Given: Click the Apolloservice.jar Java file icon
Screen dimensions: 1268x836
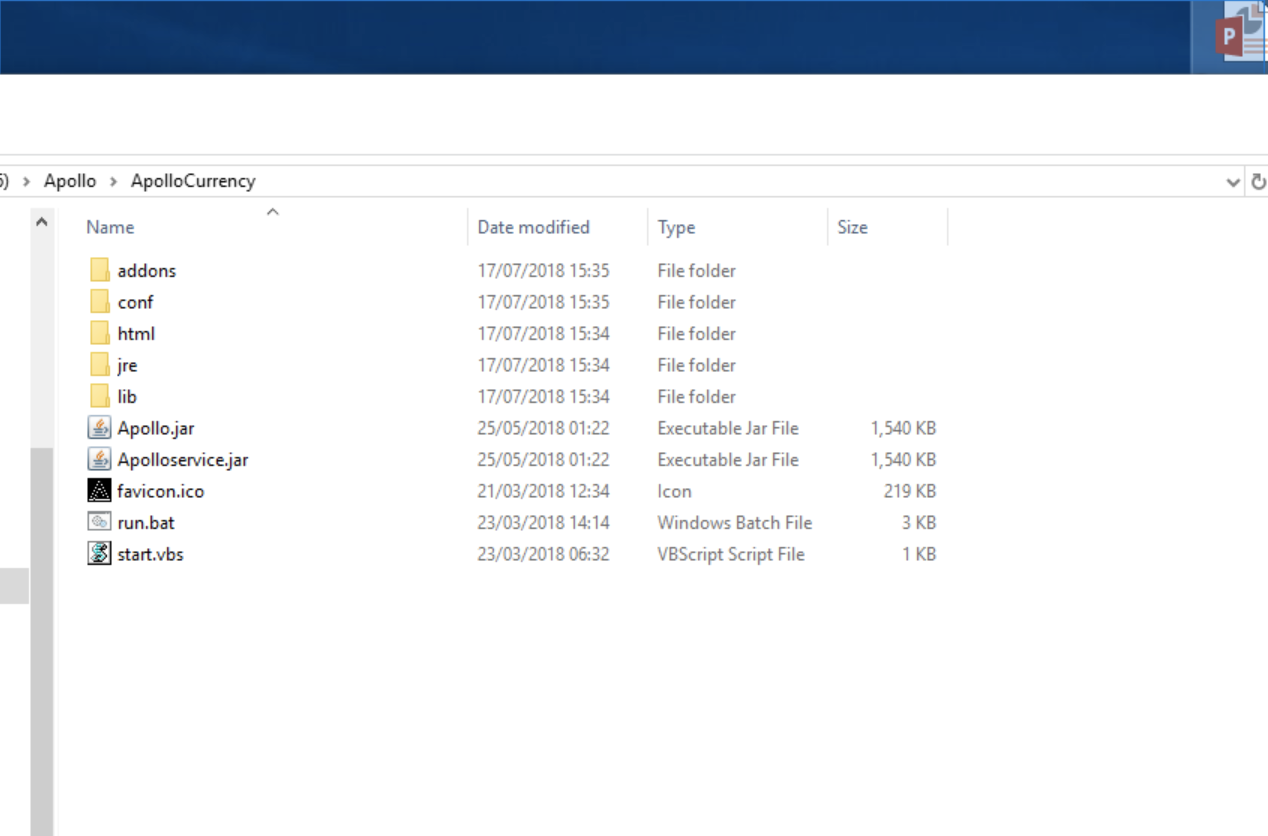Looking at the screenshot, I should point(99,459).
